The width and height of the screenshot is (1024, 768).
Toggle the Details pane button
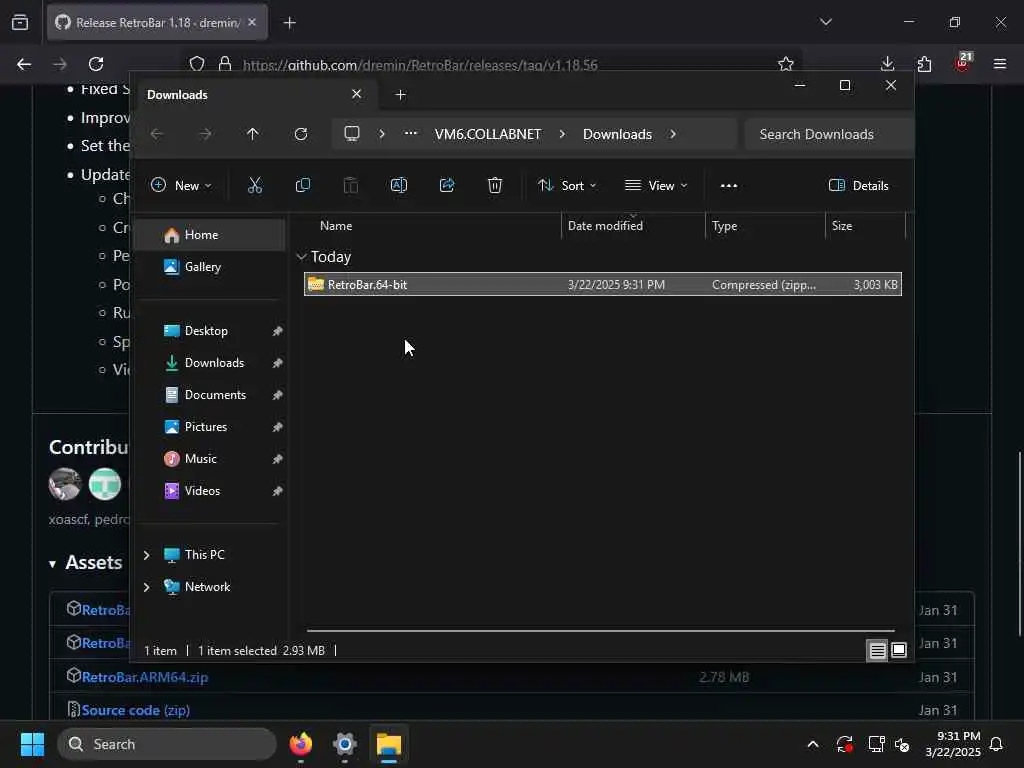858,185
